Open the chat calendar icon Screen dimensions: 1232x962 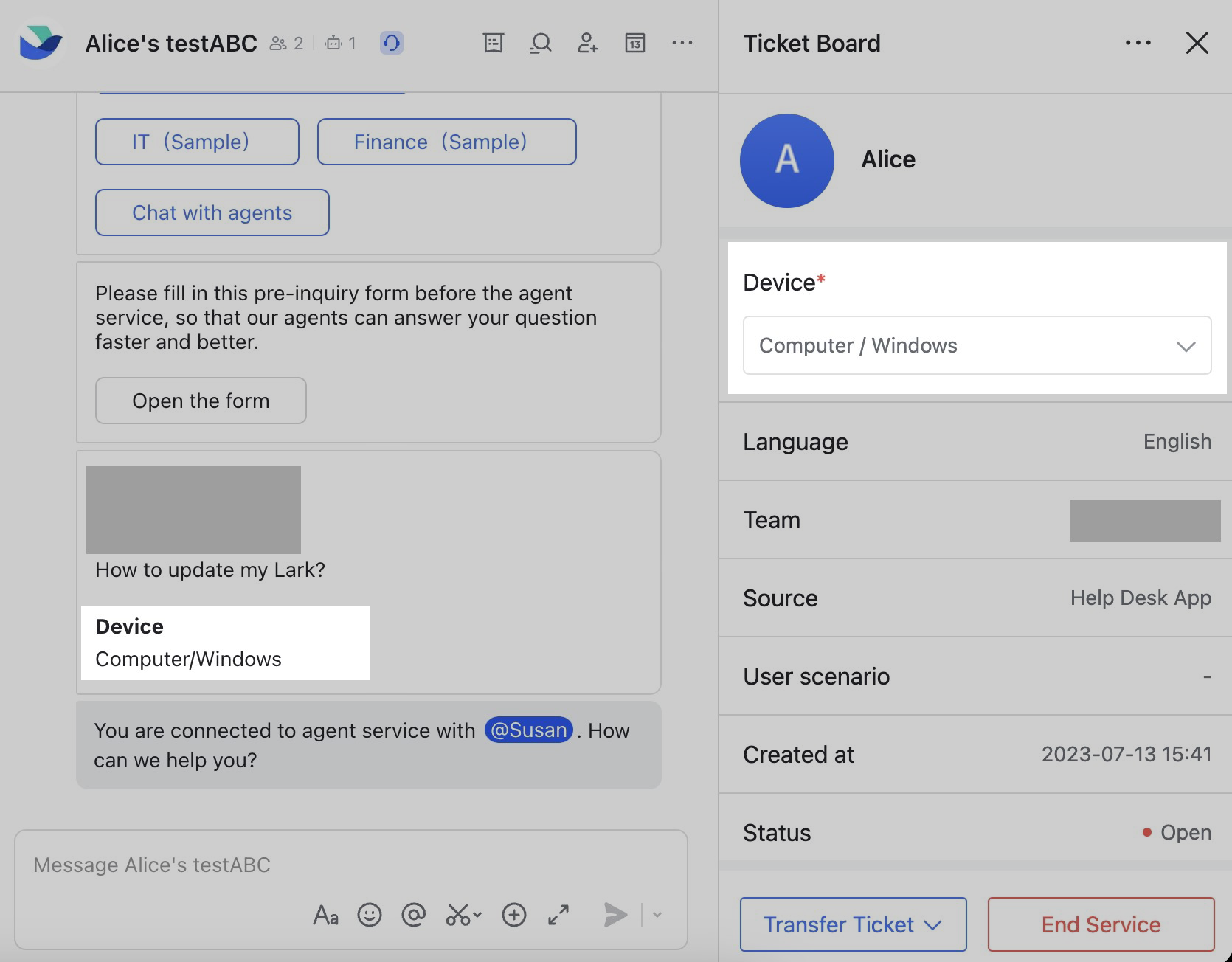click(x=634, y=43)
